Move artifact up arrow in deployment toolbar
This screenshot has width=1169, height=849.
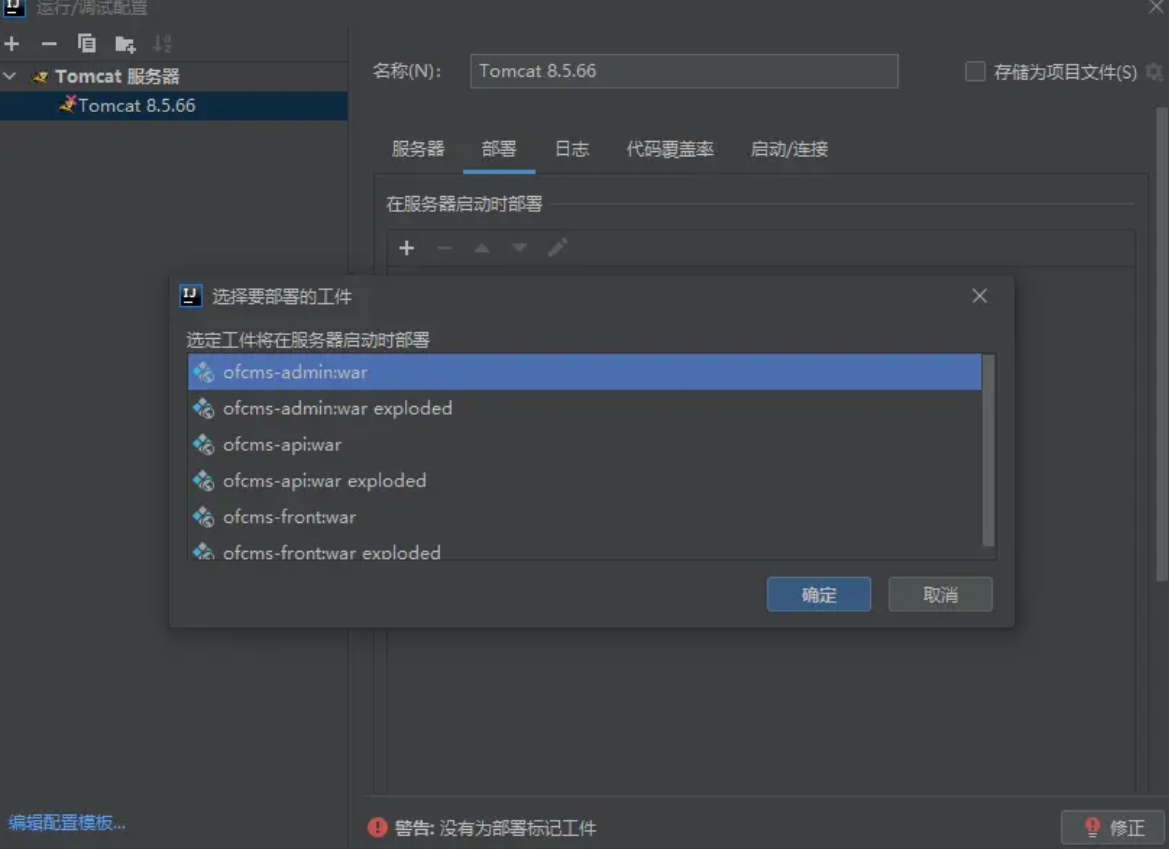click(x=482, y=248)
